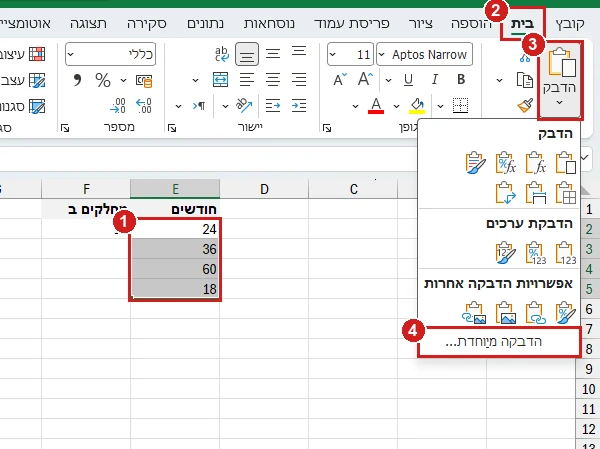The image size is (600, 449).
Task: Open the fill color dropdown arrow
Action: pyautogui.click(x=396, y=106)
